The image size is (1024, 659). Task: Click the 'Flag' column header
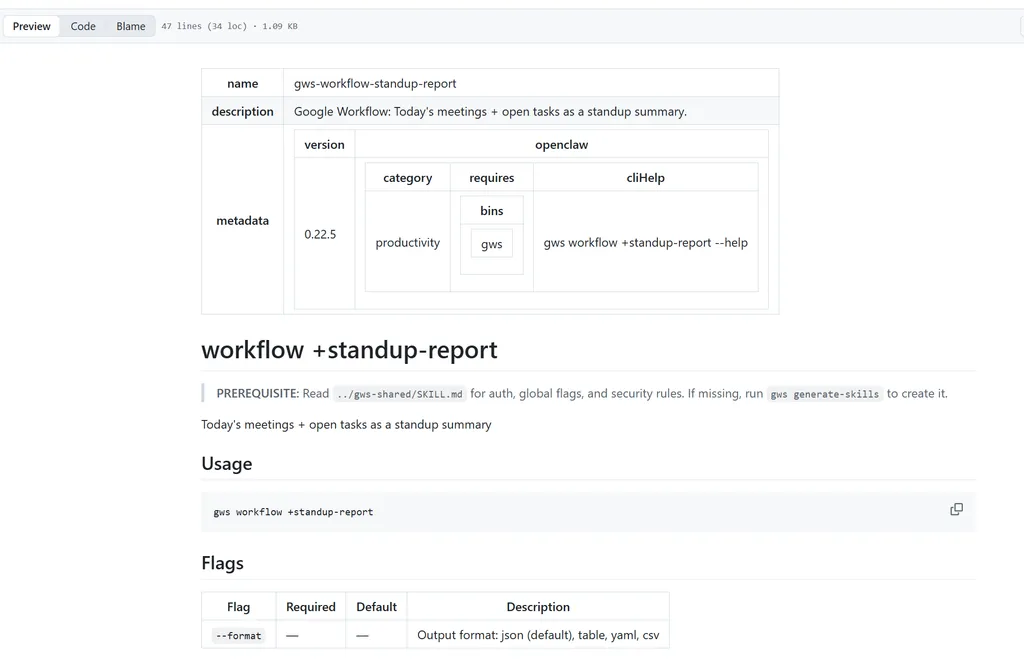point(238,607)
